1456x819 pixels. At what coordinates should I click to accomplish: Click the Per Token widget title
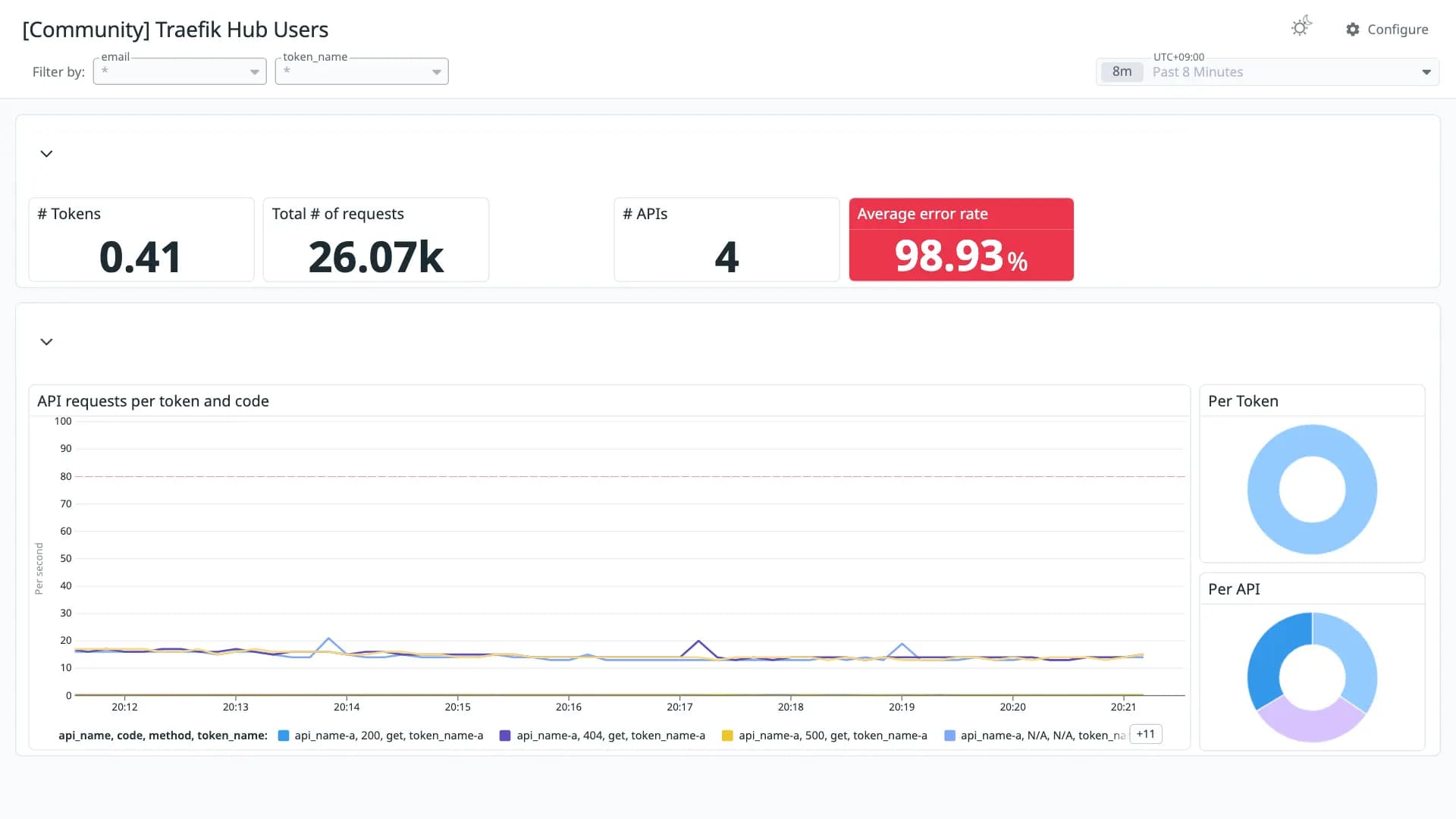(1243, 401)
